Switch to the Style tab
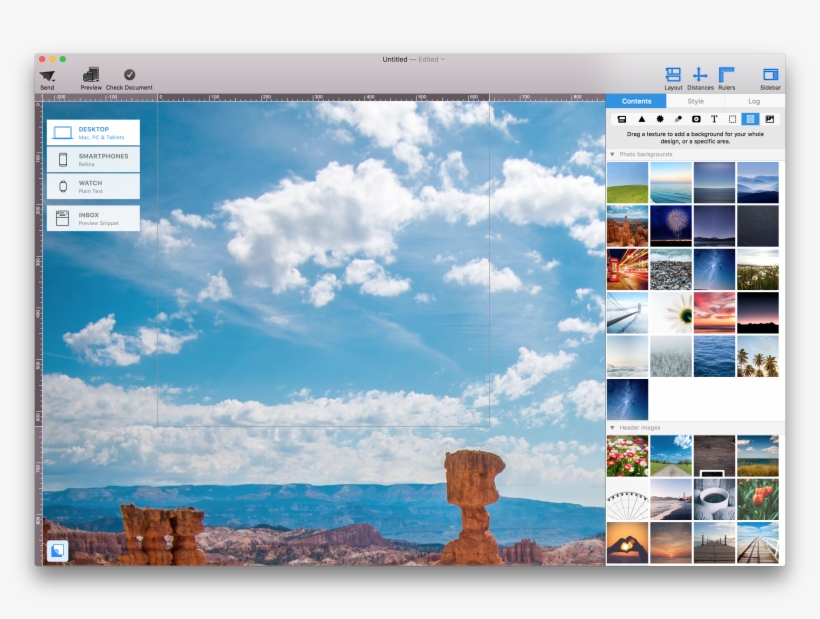 pos(695,101)
